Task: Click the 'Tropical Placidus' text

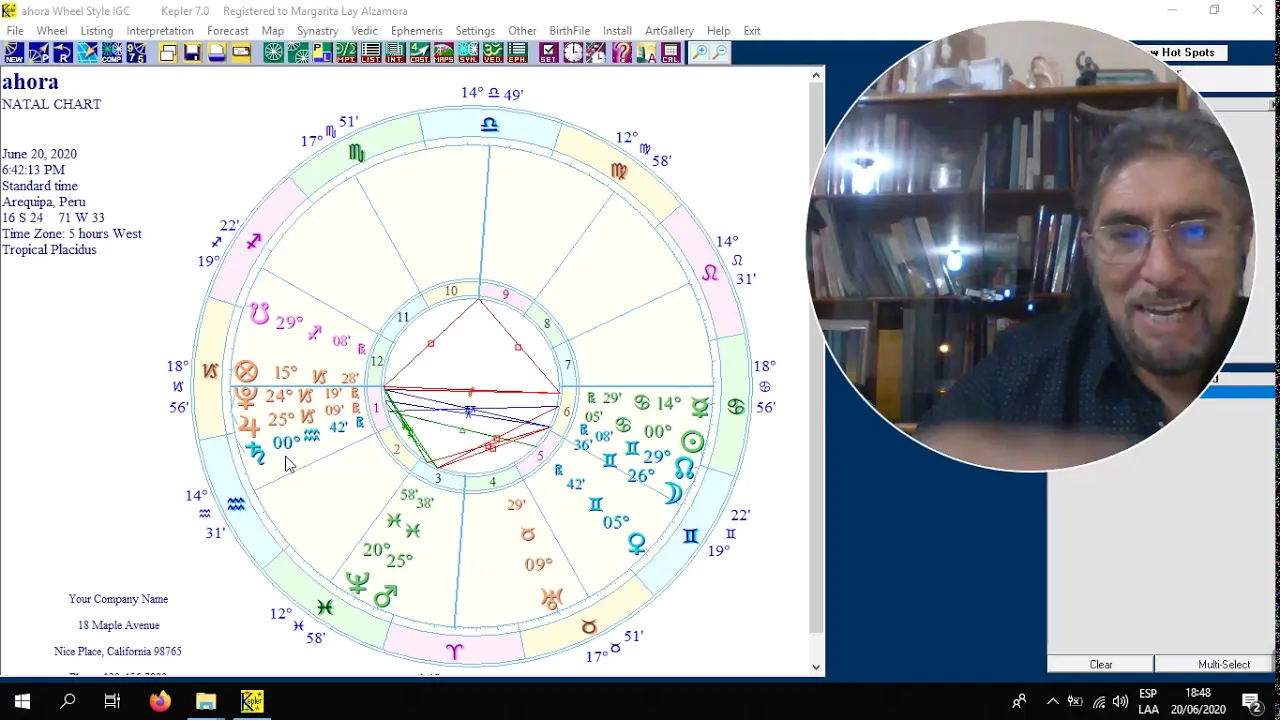Action: coord(49,250)
